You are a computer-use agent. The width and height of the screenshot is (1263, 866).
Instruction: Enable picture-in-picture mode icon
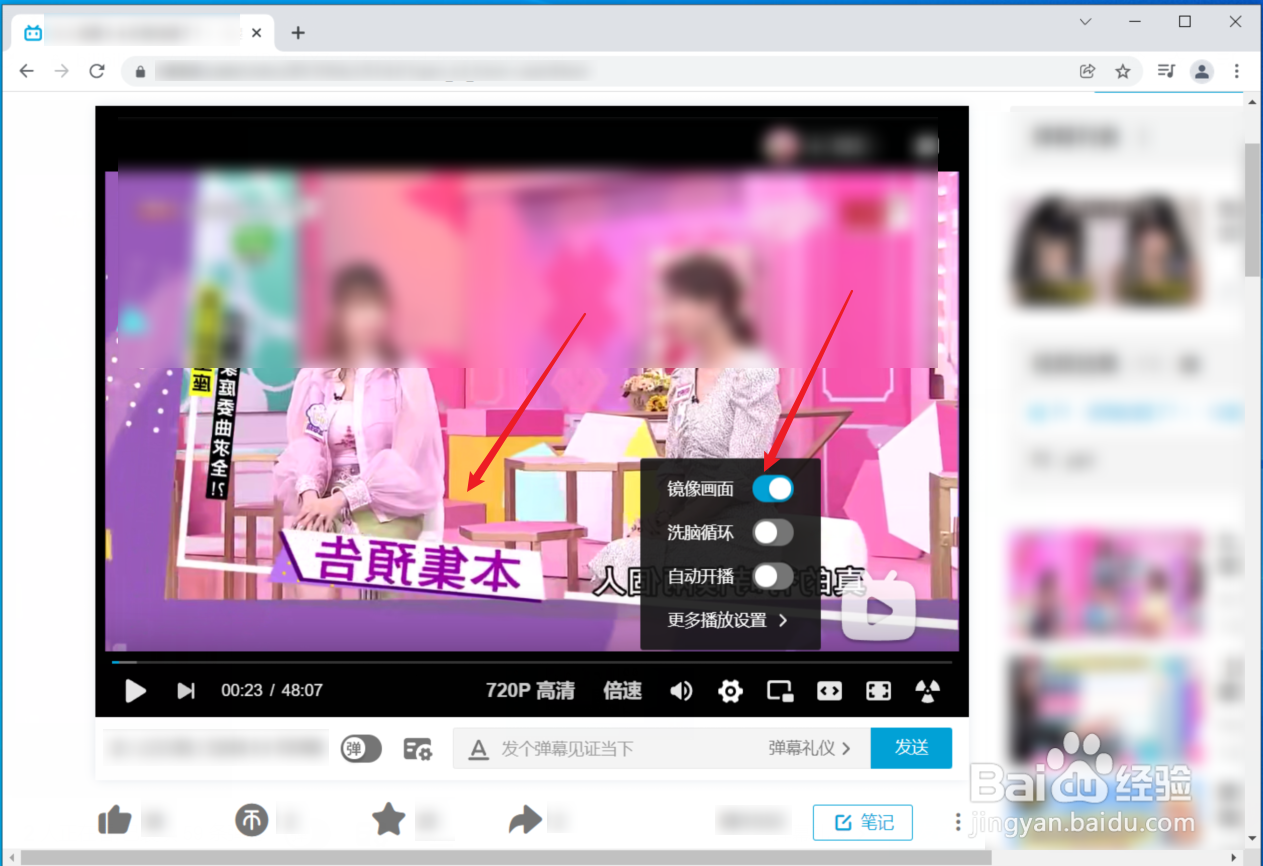780,691
